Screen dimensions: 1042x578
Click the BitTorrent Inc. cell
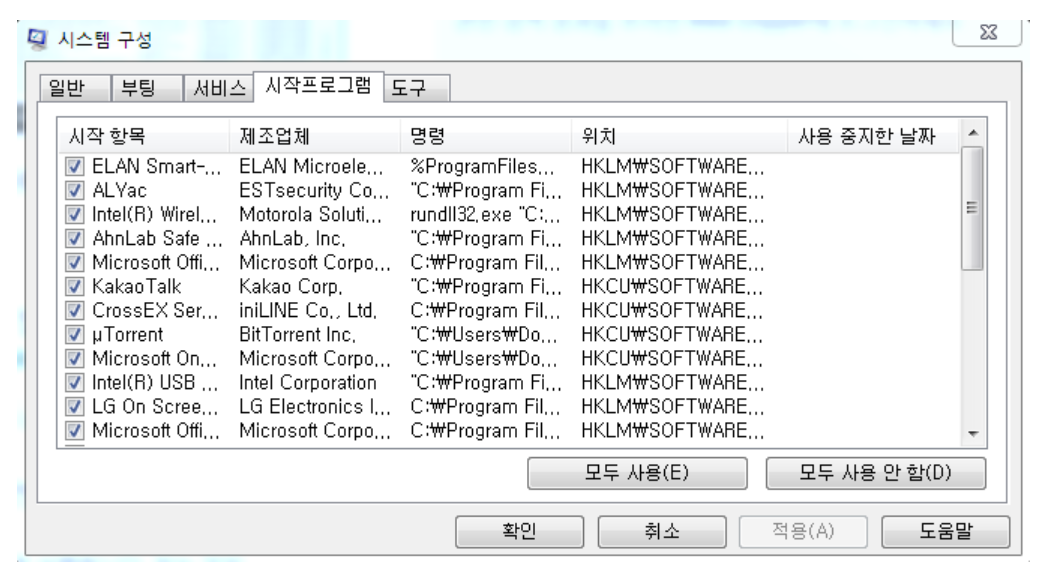tap(298, 334)
